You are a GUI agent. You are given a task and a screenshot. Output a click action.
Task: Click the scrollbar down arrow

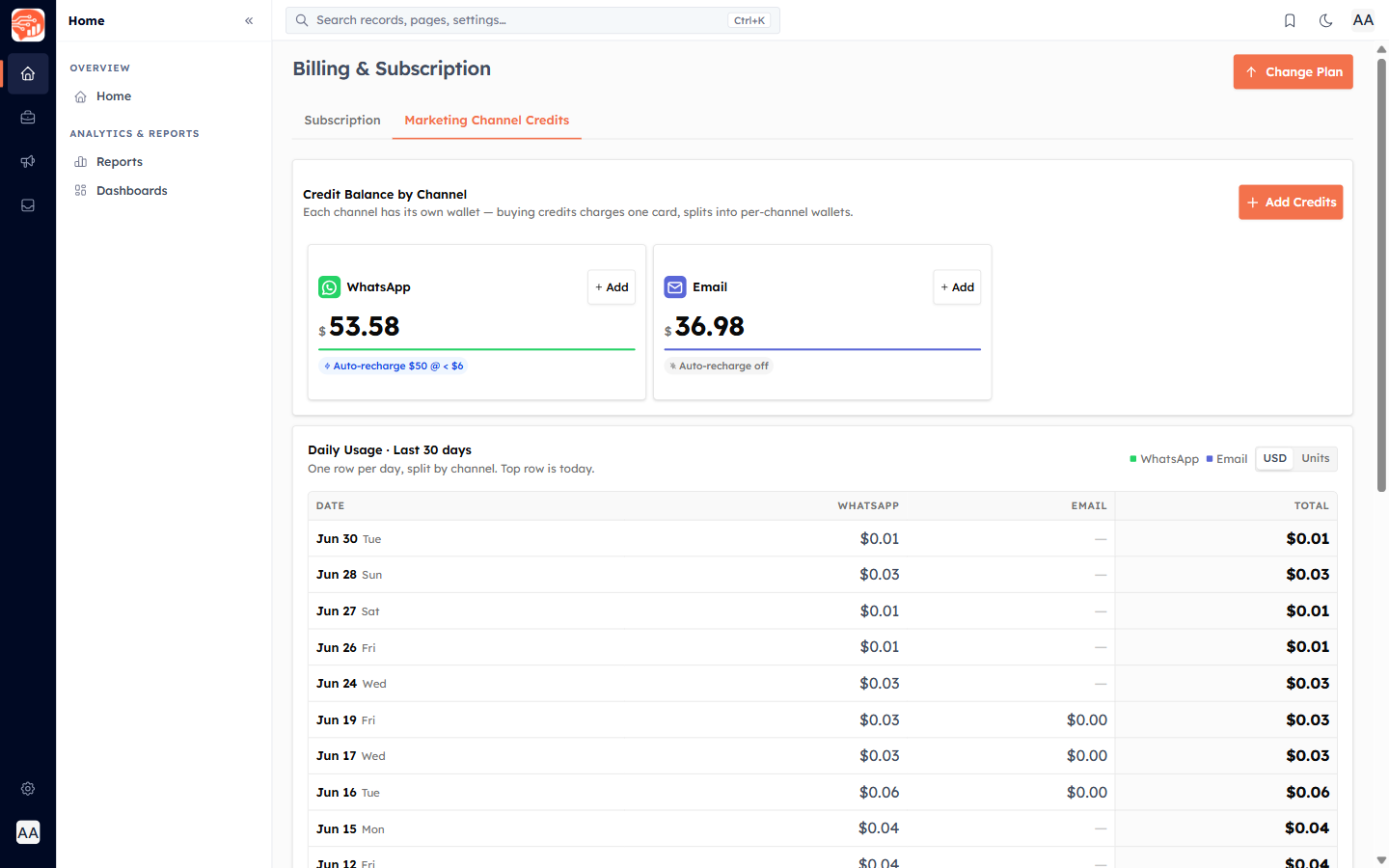(1381, 859)
